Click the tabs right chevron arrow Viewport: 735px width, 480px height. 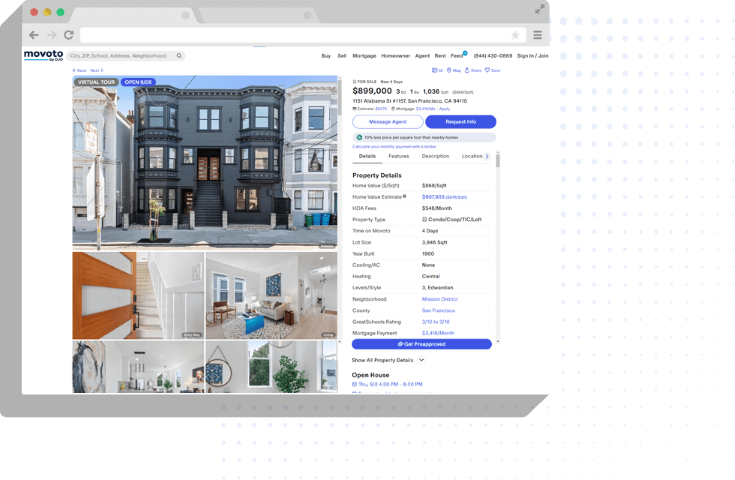[487, 157]
